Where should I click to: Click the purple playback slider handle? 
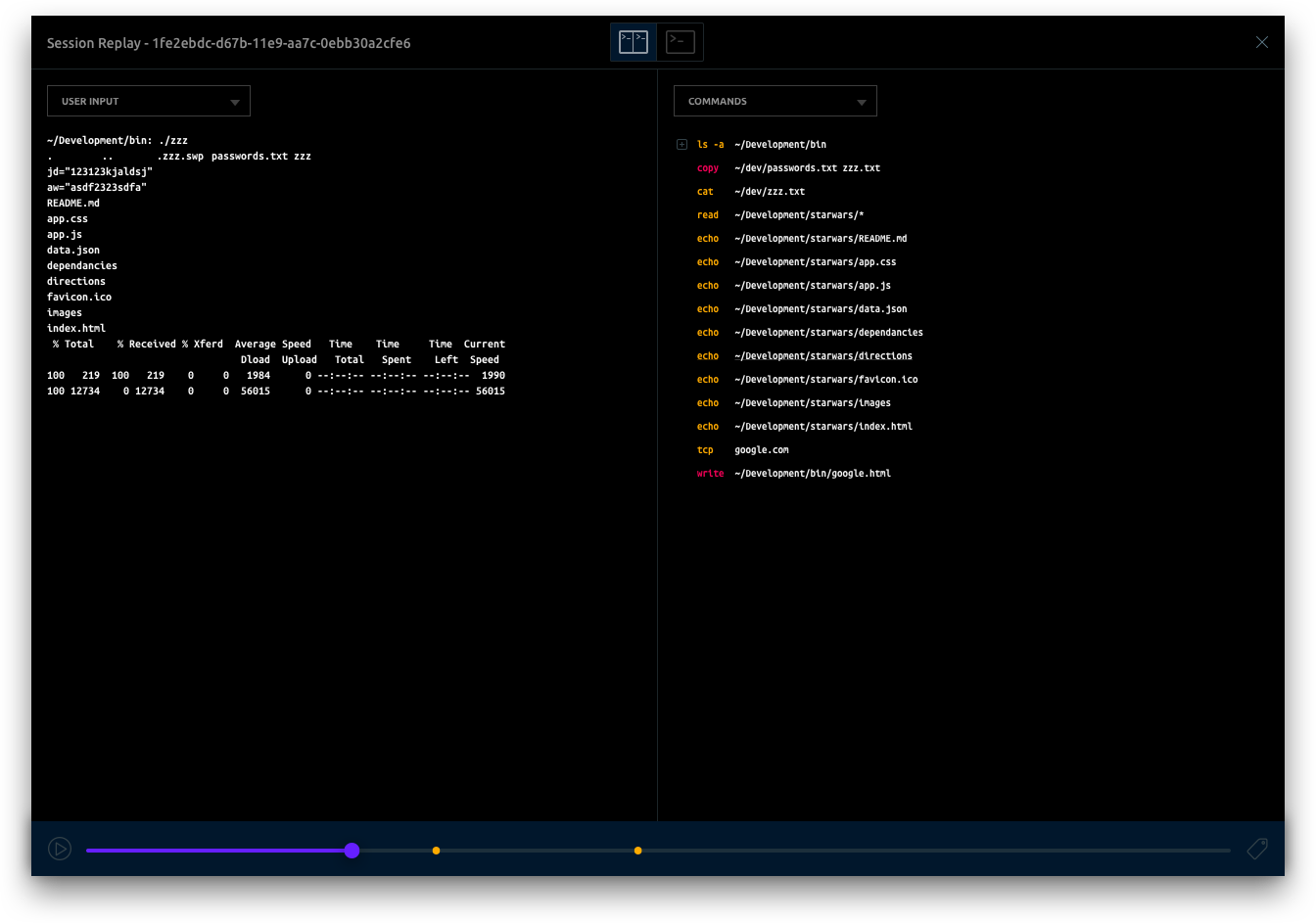click(x=352, y=851)
